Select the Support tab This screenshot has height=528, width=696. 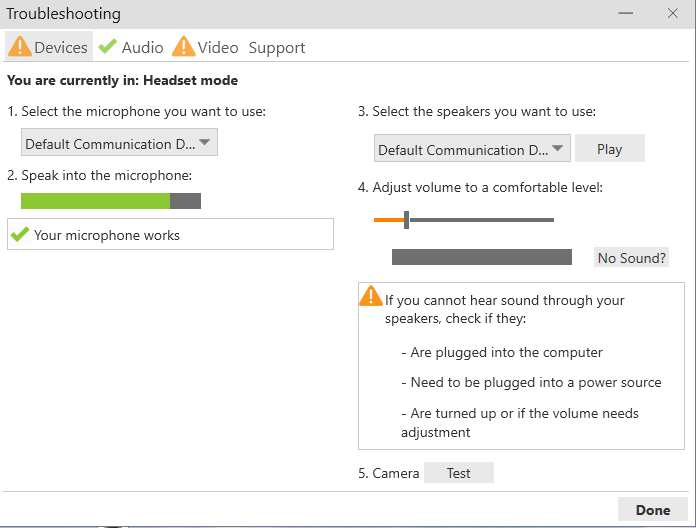click(277, 48)
